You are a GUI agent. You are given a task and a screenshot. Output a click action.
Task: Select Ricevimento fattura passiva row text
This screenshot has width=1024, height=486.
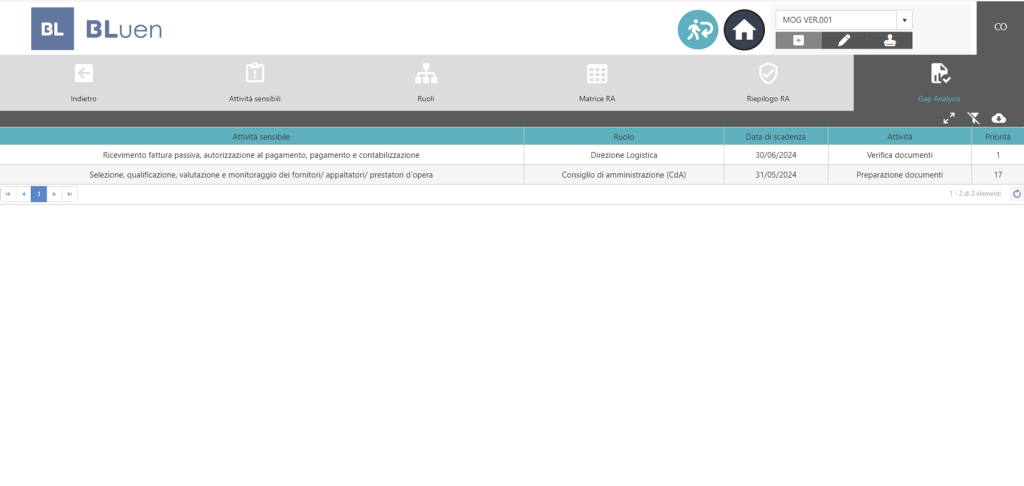261,155
